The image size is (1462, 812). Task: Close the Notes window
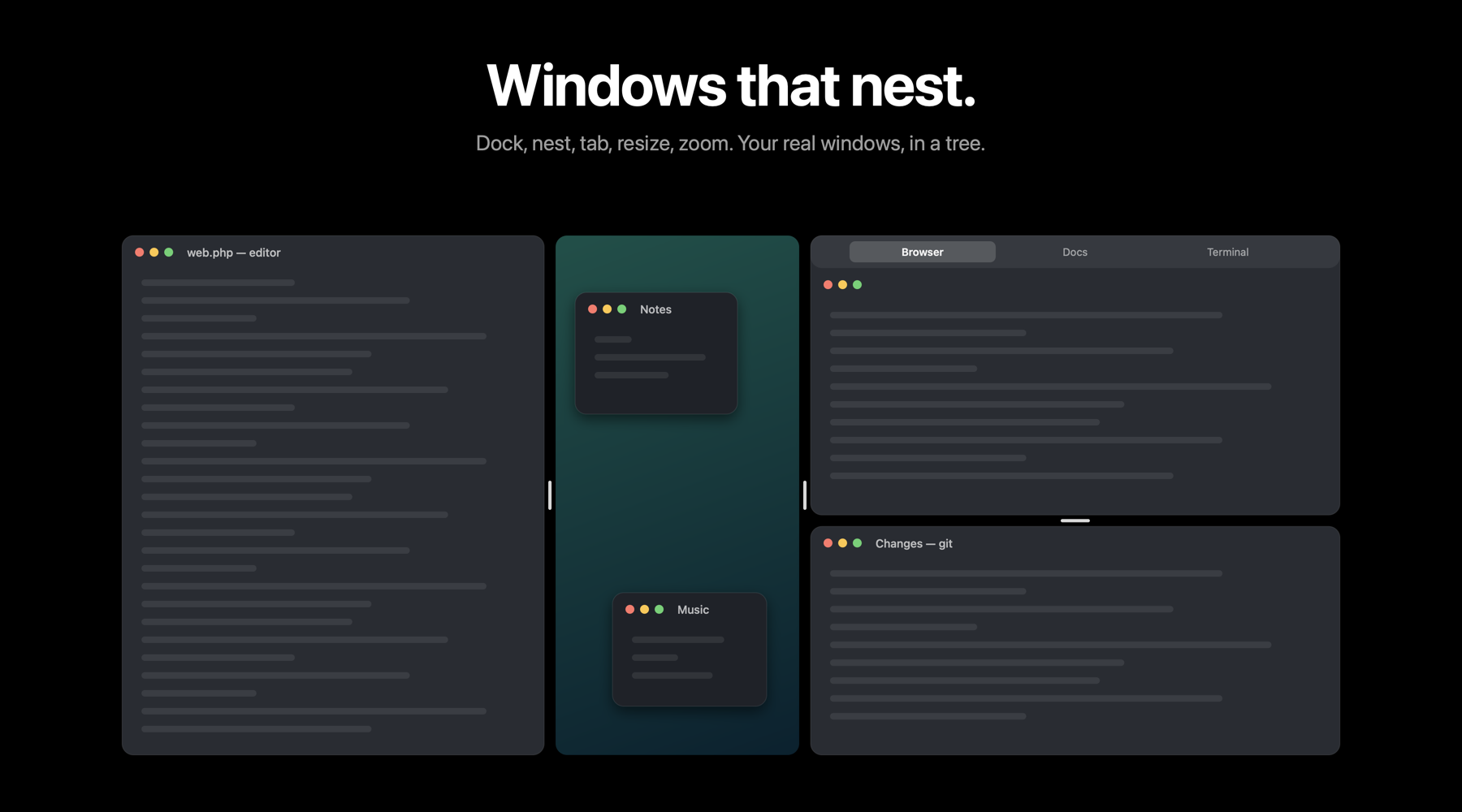coord(593,309)
